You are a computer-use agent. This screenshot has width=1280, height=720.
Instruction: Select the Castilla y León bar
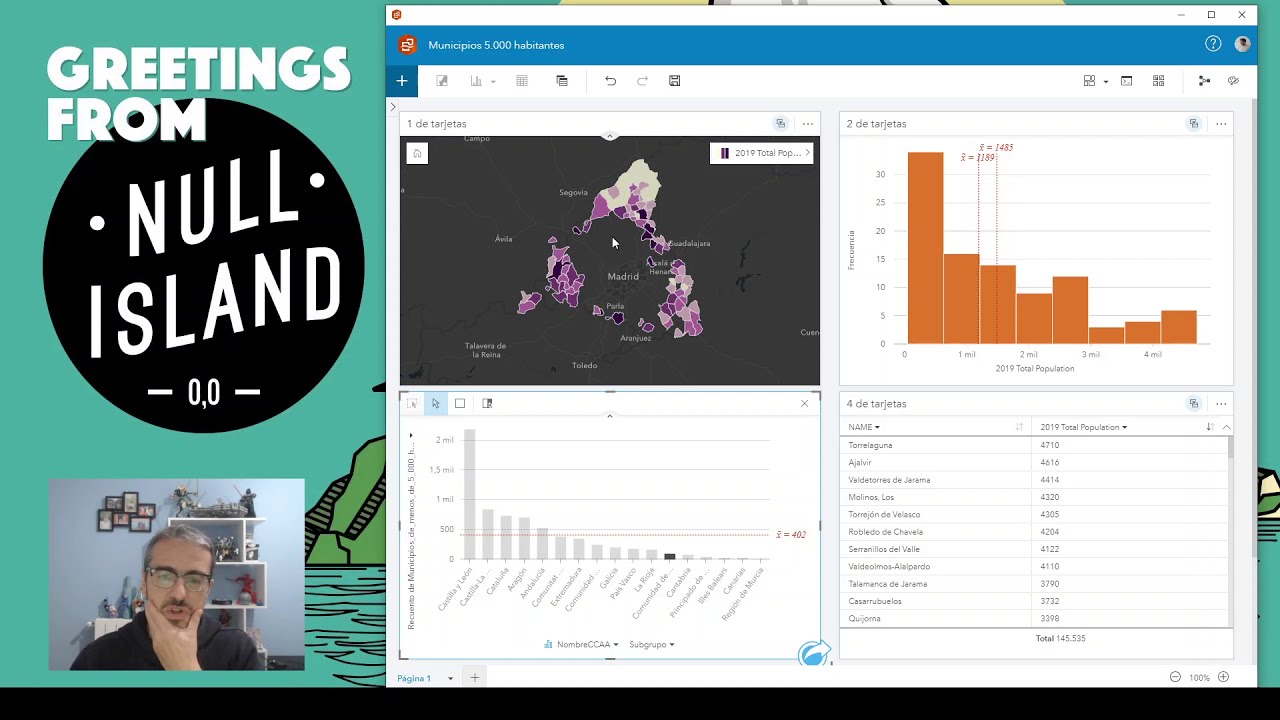469,494
